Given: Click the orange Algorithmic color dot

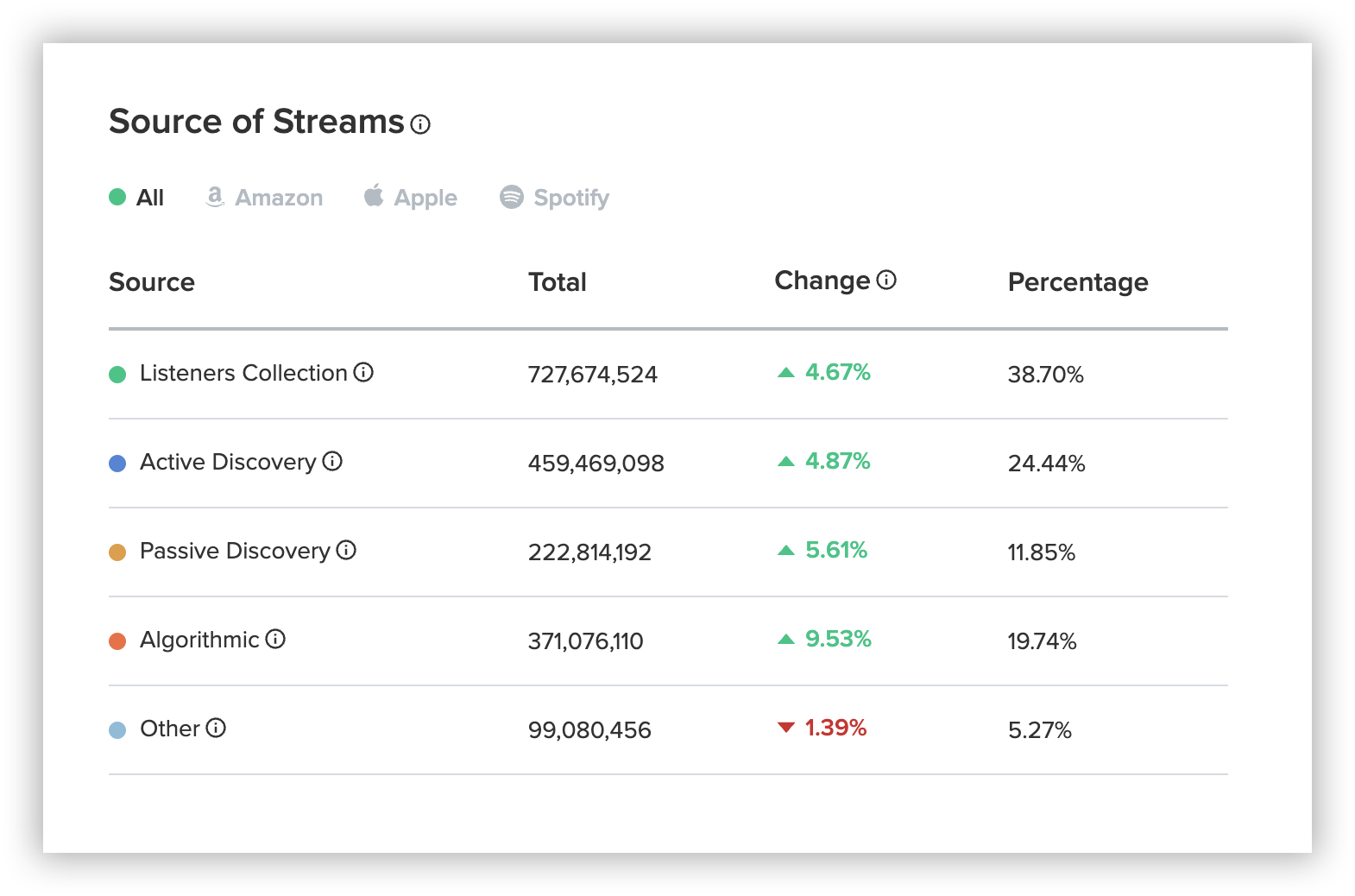Looking at the screenshot, I should tap(117, 641).
